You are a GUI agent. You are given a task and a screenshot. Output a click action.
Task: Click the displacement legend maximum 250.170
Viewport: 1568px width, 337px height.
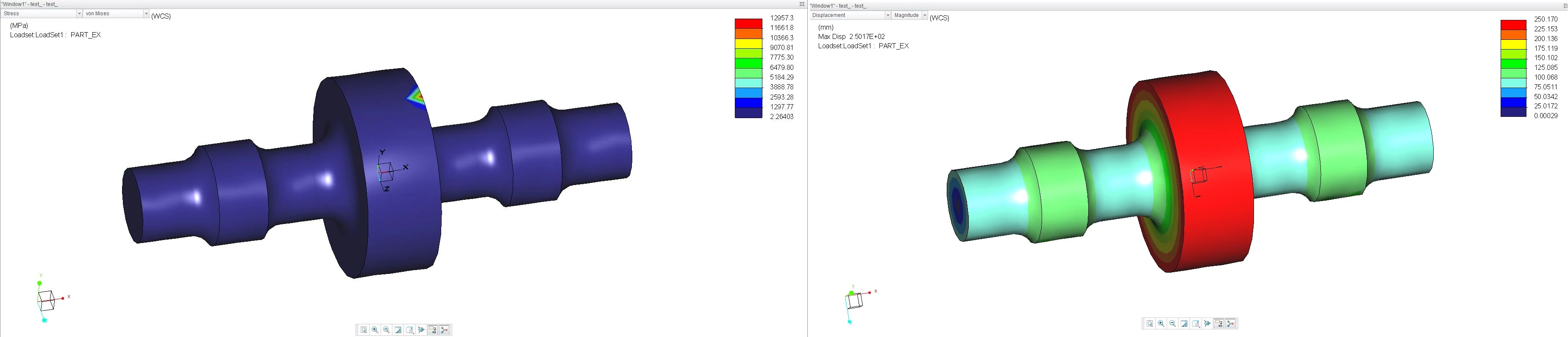tap(1546, 19)
